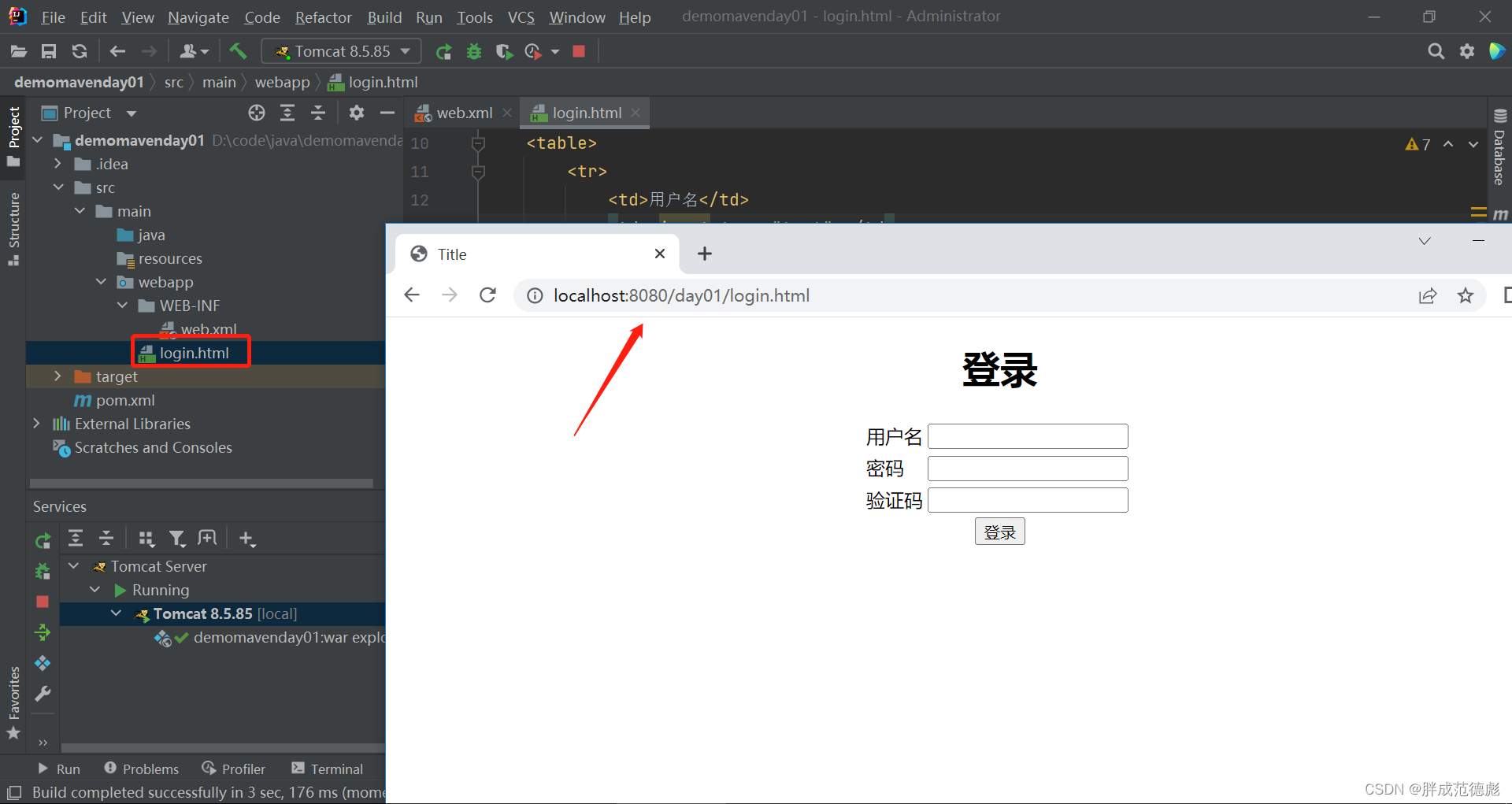
Task: Open the IDE Settings gear in the top-right
Action: [1466, 50]
